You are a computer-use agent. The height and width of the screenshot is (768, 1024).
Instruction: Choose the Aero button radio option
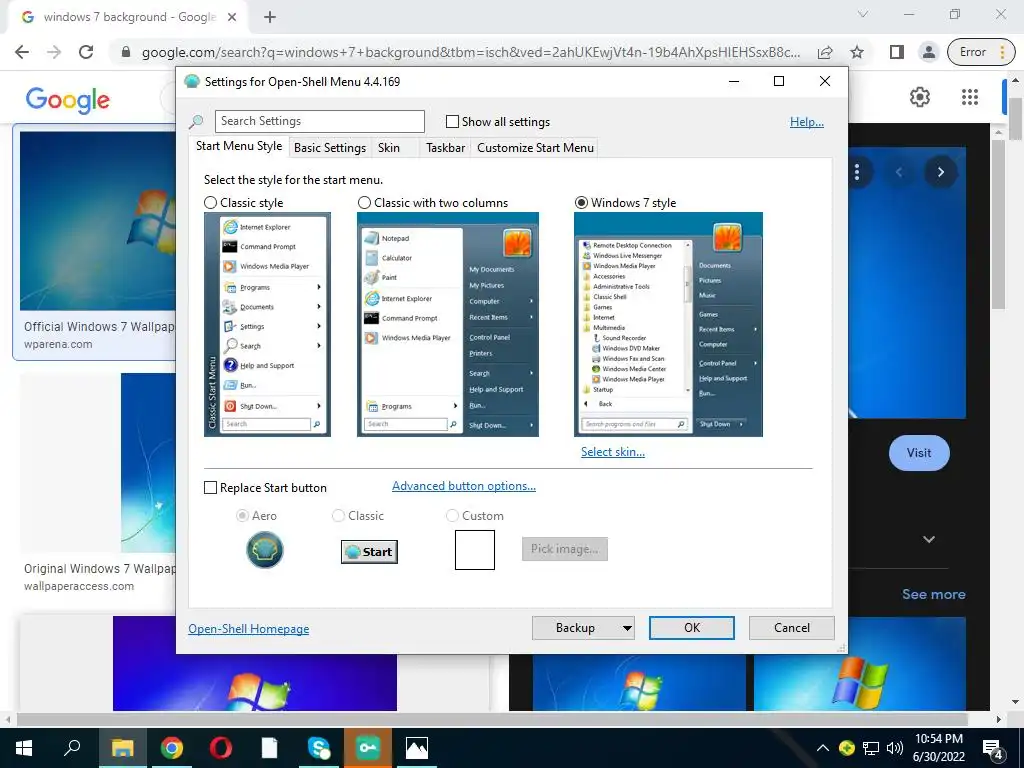coord(242,516)
